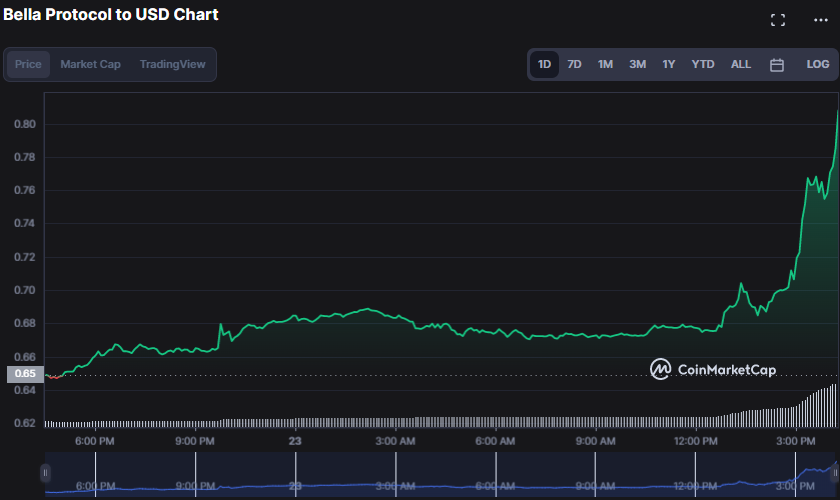
Task: Switch to the TradingView tab
Action: tap(172, 64)
